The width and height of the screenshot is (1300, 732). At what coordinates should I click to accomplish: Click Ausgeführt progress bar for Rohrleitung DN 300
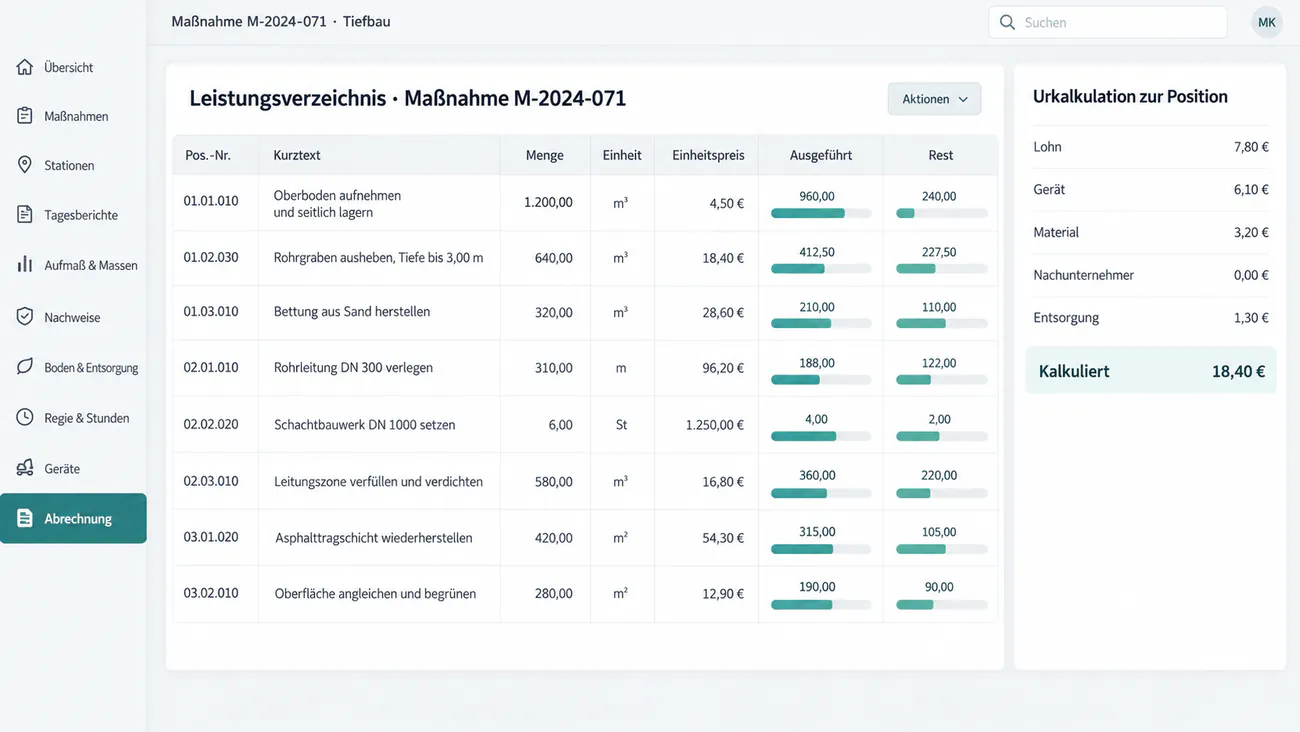821,380
